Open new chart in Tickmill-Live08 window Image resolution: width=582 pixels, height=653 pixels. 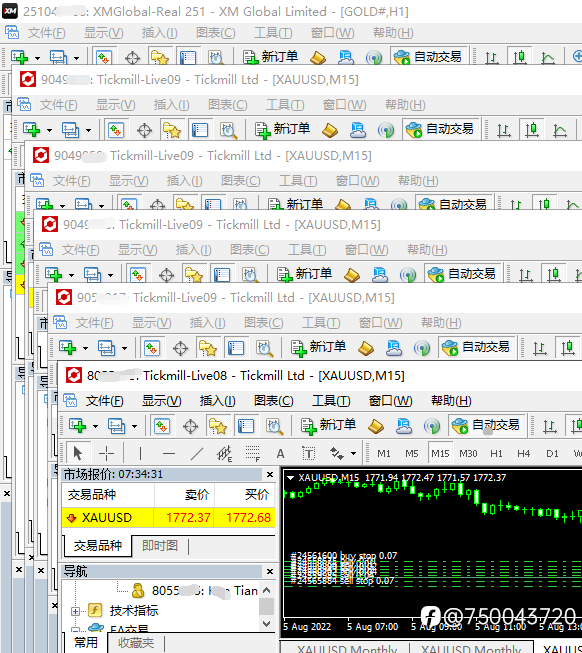tap(77, 426)
